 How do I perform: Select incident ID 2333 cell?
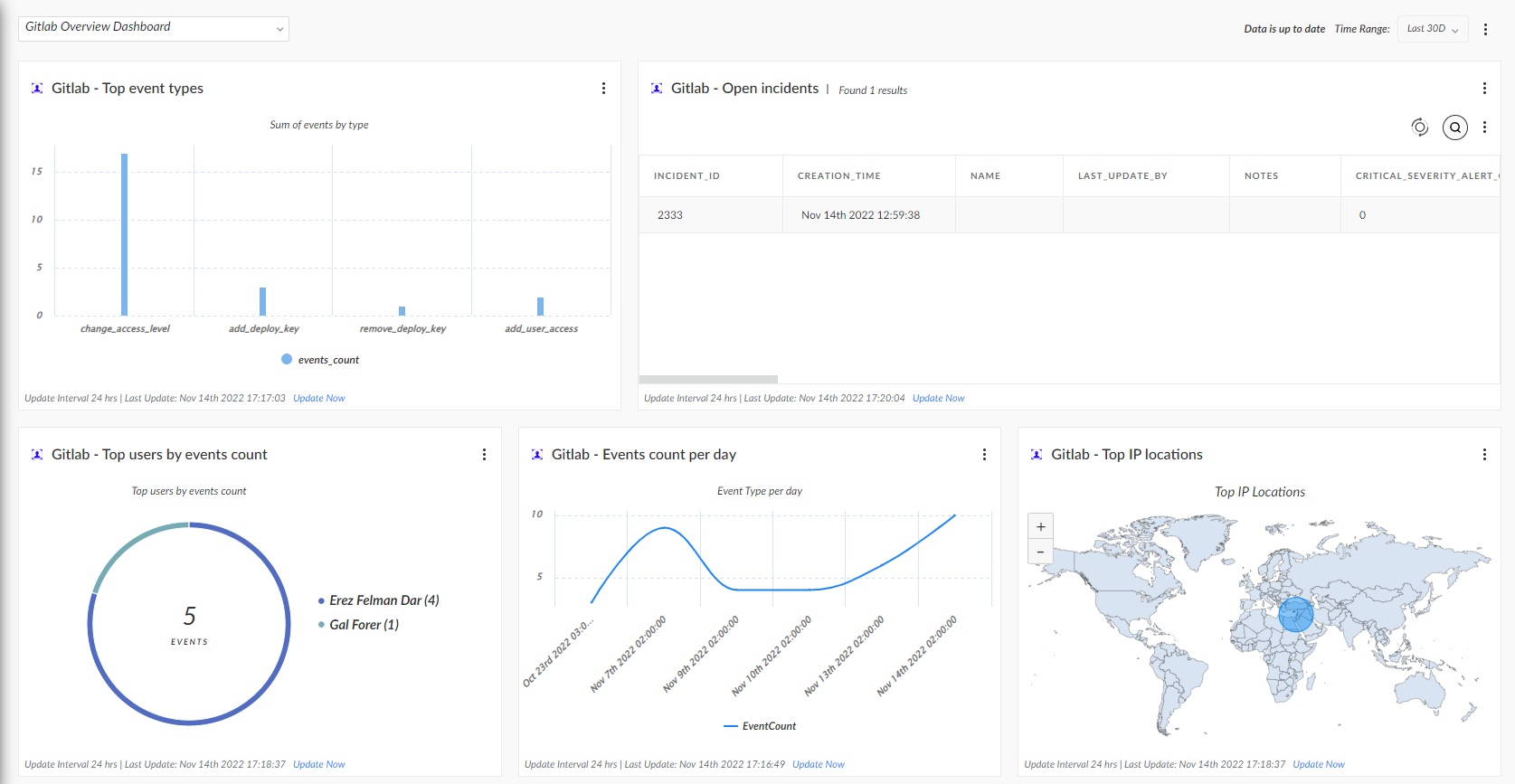pyautogui.click(x=711, y=215)
